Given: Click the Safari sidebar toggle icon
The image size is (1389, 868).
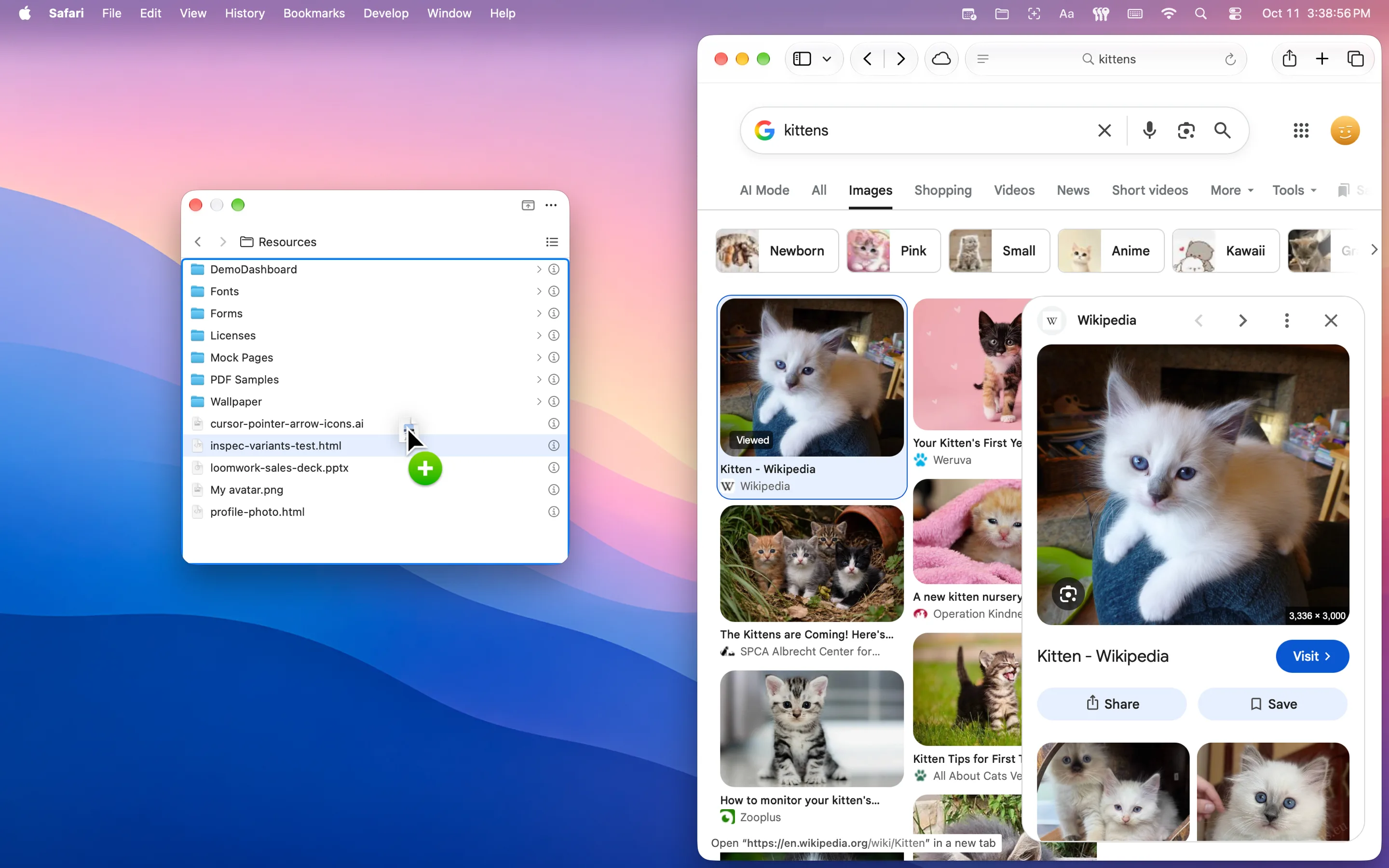Looking at the screenshot, I should click(x=801, y=58).
